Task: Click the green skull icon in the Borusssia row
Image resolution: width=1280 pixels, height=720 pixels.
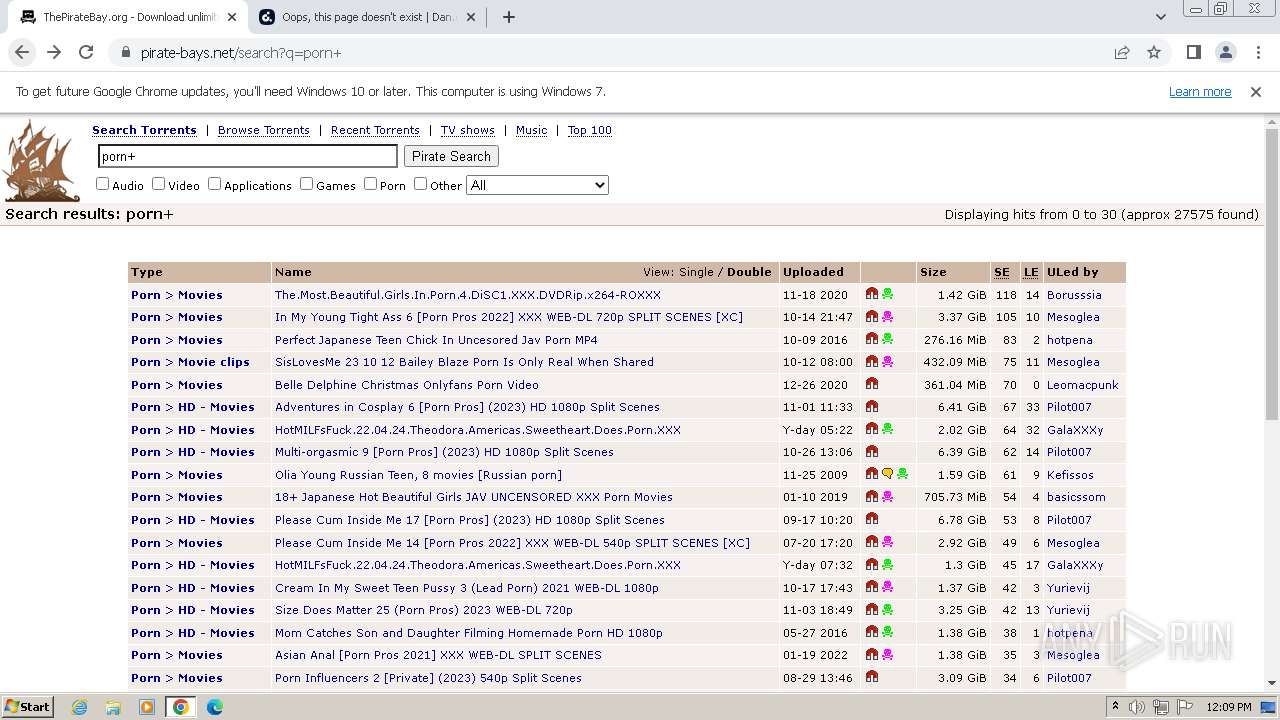Action: [887, 295]
